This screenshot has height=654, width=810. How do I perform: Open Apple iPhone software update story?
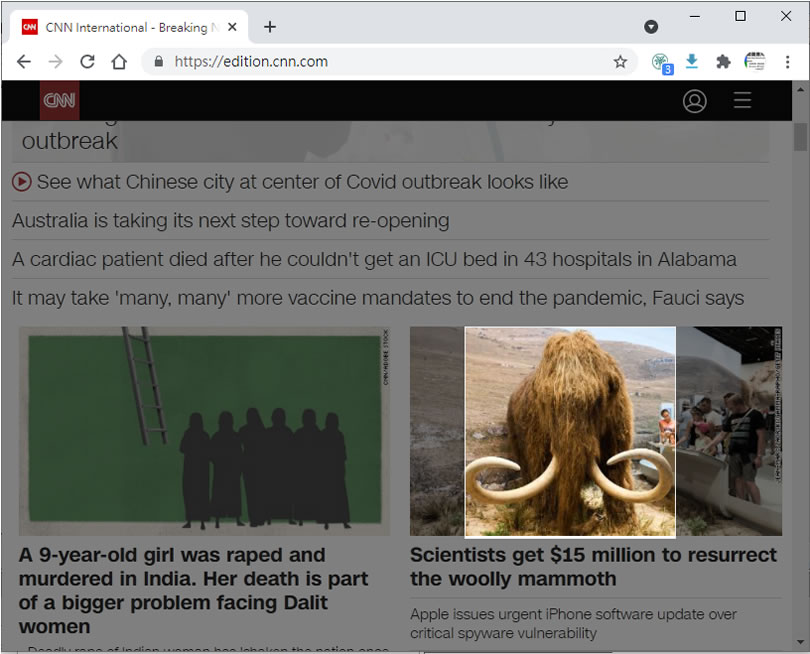[x=573, y=624]
